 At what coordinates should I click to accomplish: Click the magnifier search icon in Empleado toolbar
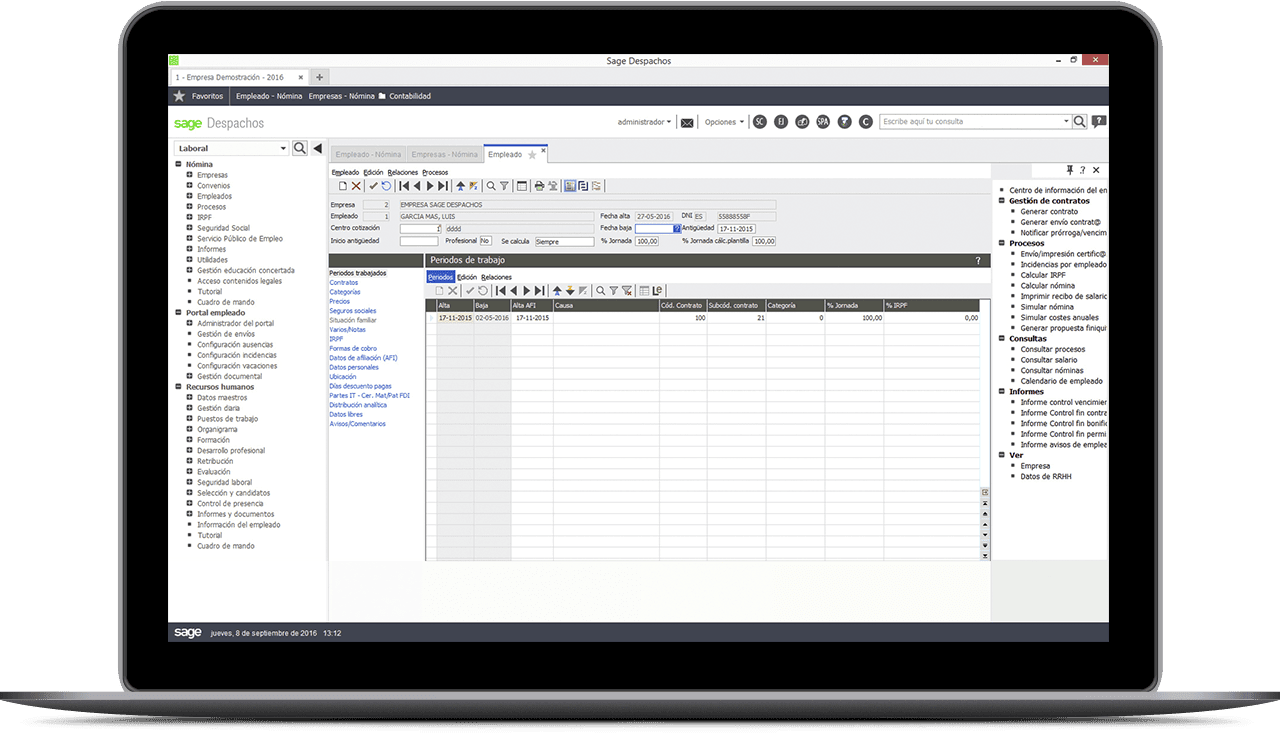click(491, 186)
